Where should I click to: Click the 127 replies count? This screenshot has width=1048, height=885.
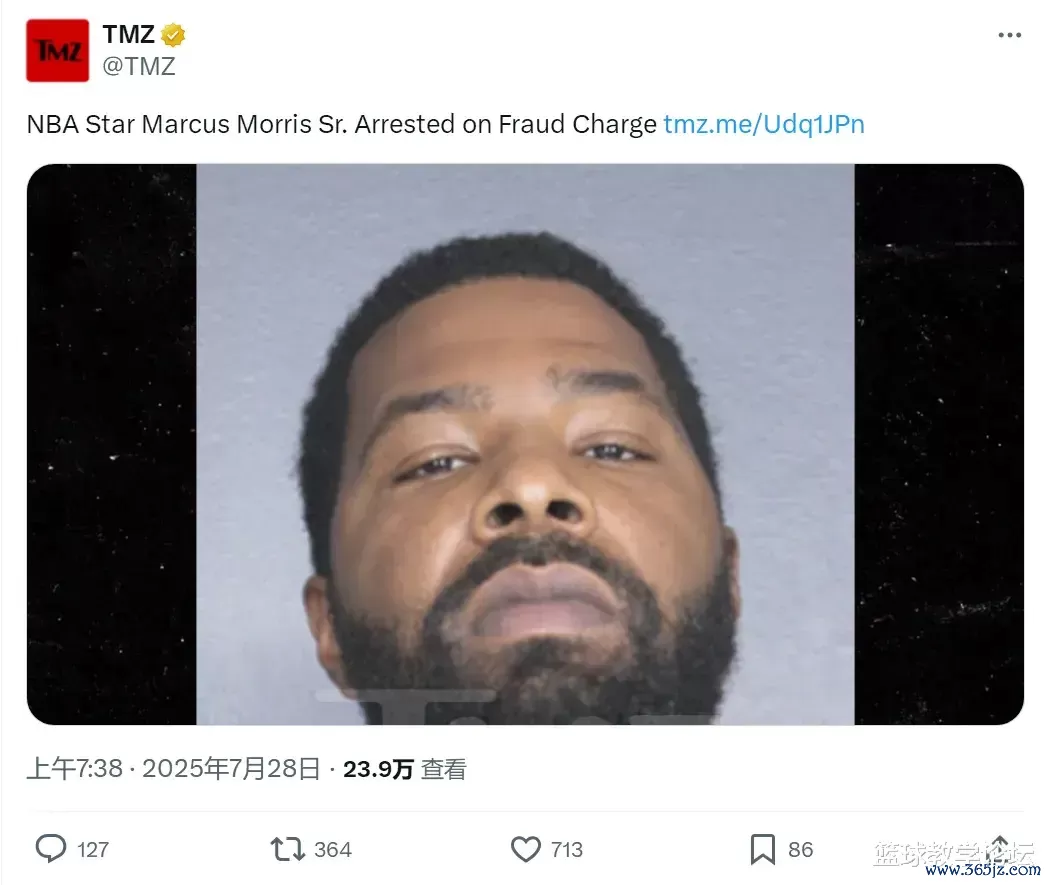(x=93, y=850)
